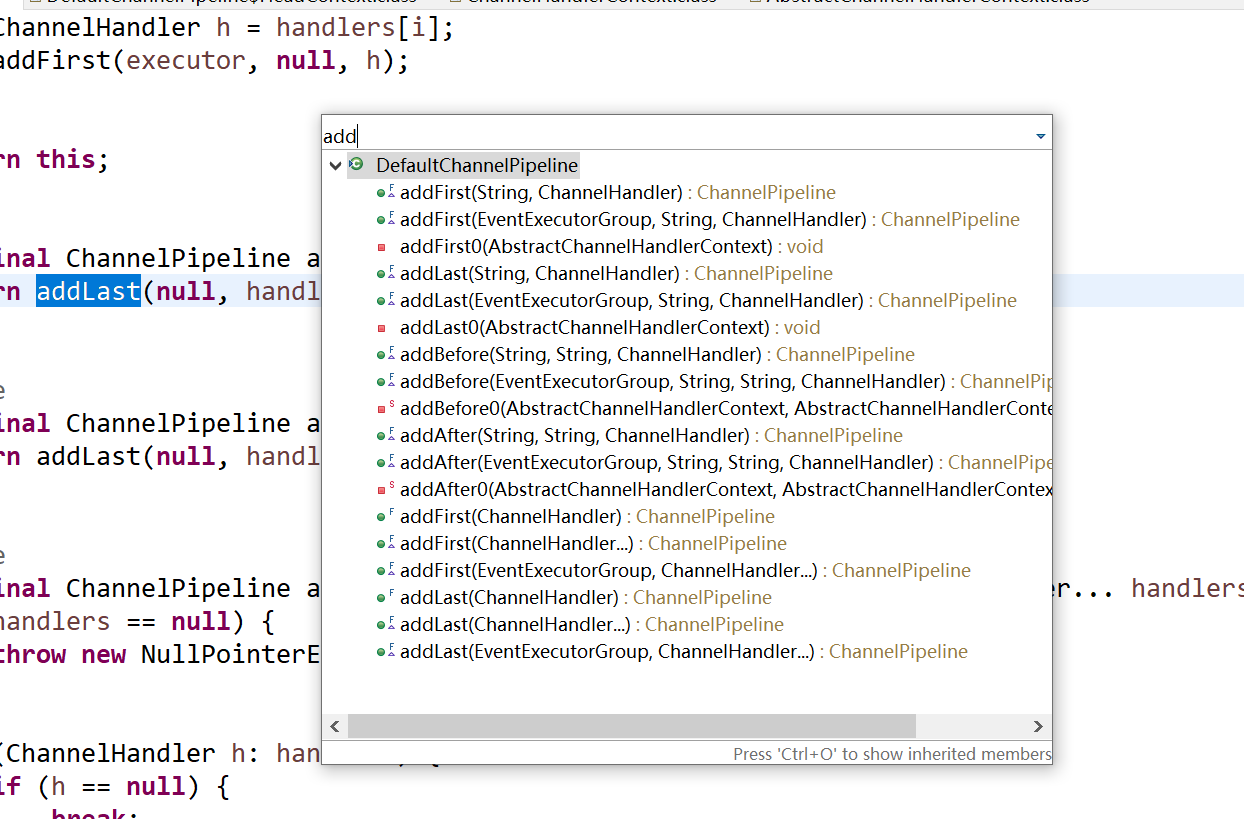Click red static icon of addBefore0

pos(385,408)
